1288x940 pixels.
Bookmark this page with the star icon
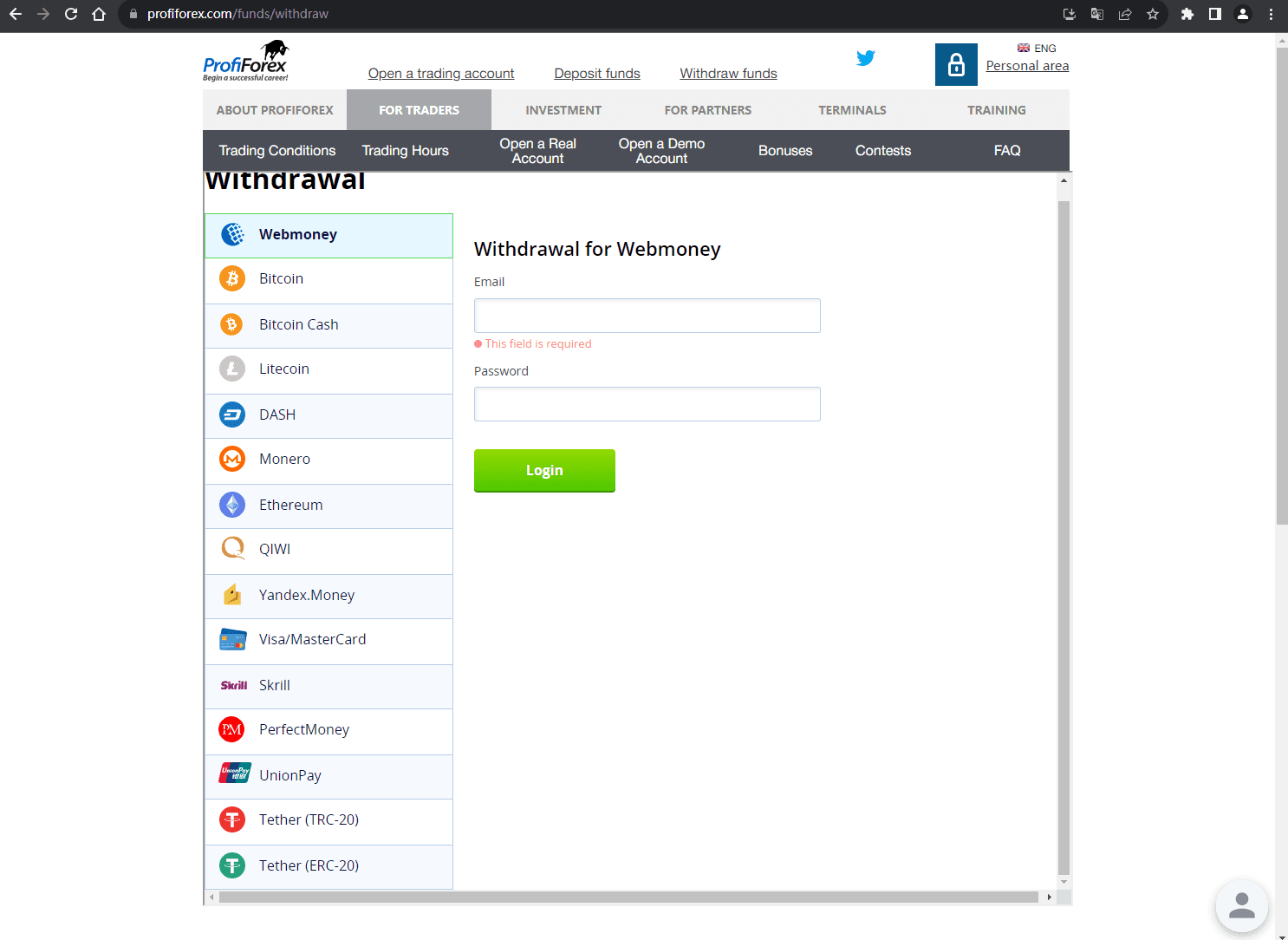click(1153, 14)
